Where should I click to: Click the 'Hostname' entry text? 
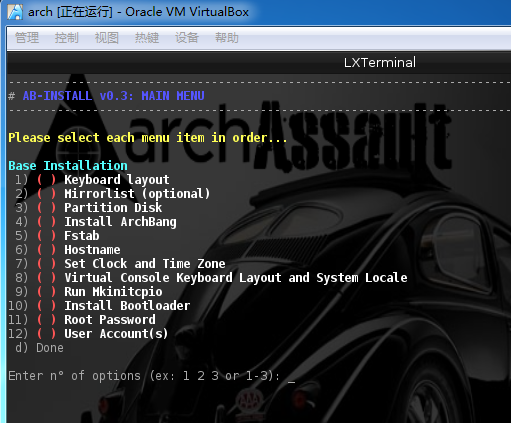(92, 250)
